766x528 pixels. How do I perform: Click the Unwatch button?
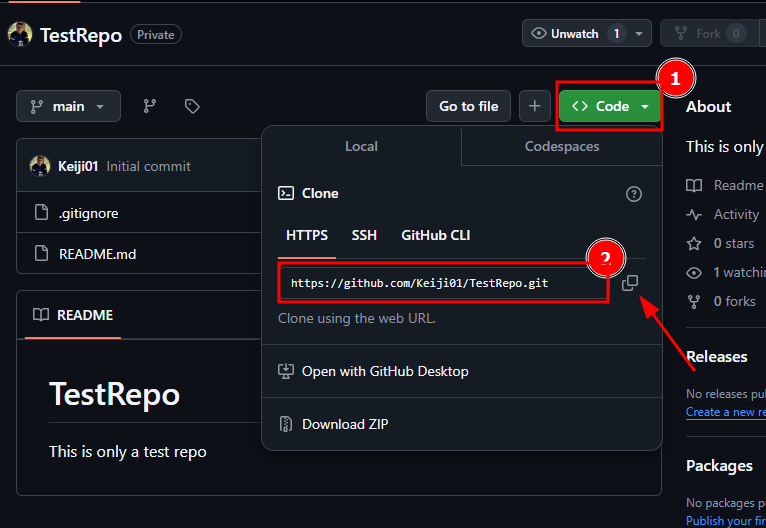(574, 34)
